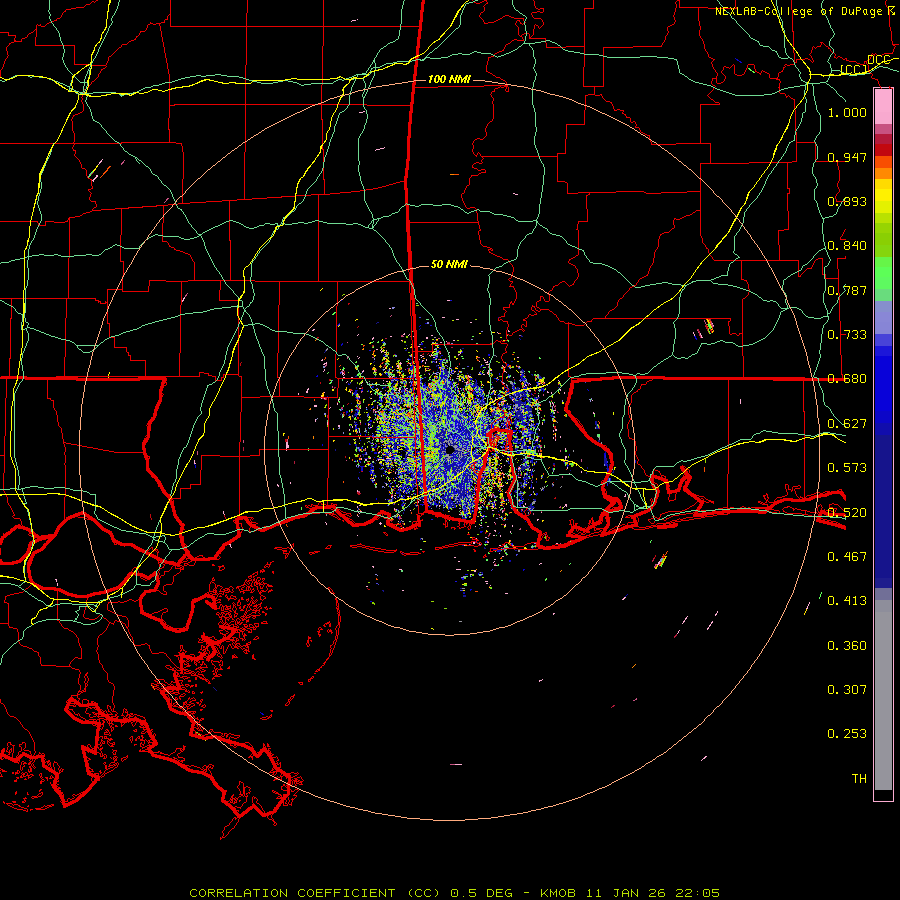The image size is (900, 900).
Task: Click the pink swatch atop the color scale
Action: [883, 107]
